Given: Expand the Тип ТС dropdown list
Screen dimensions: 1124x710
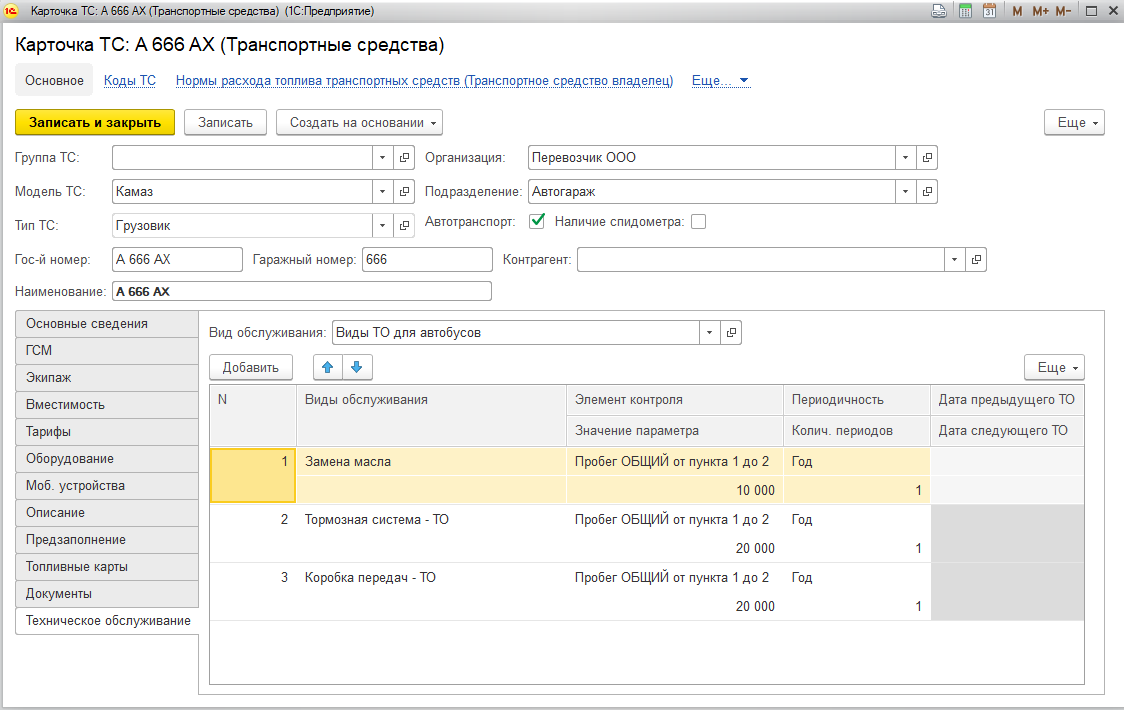Looking at the screenshot, I should tap(383, 226).
